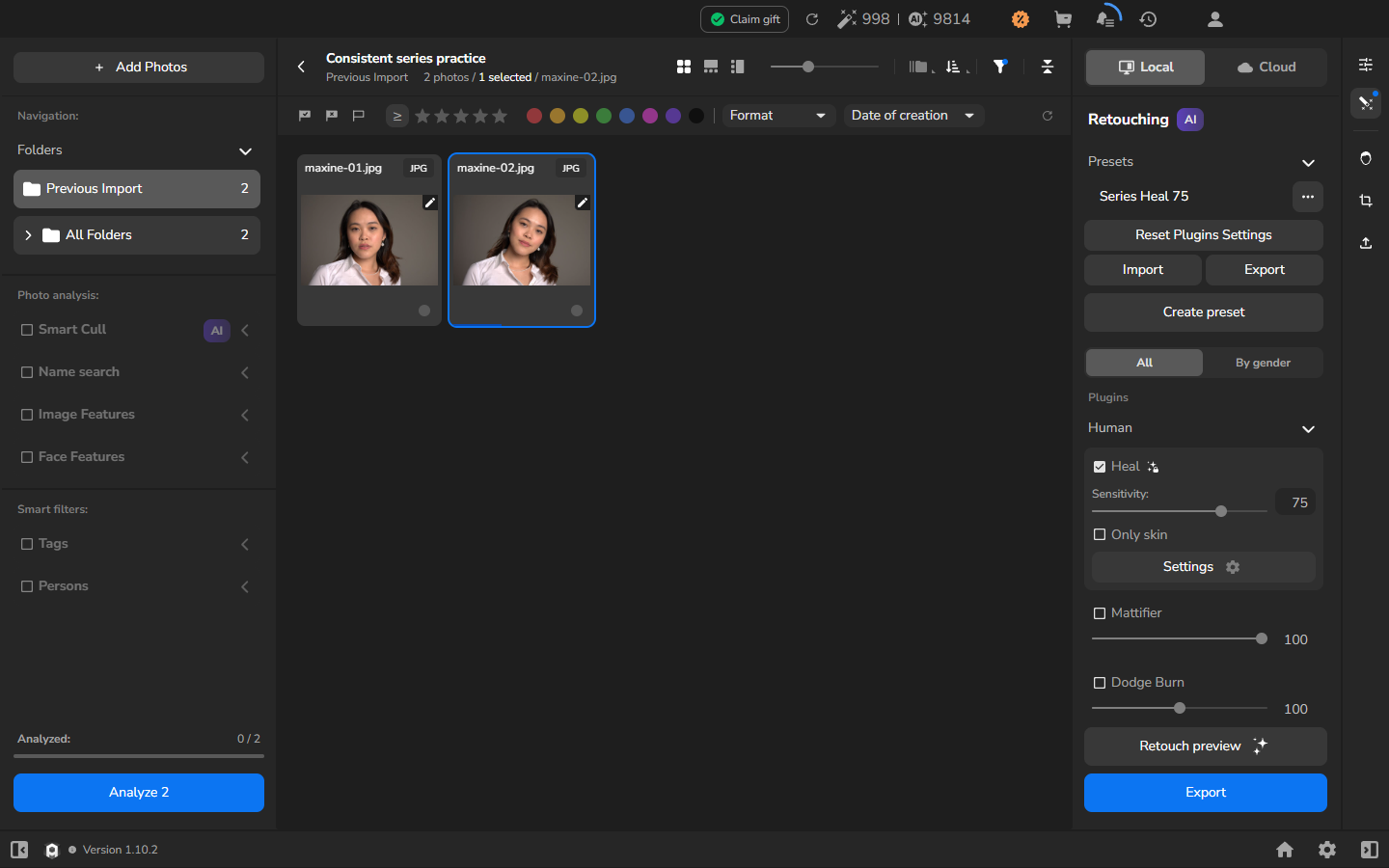Image resolution: width=1389 pixels, height=868 pixels.
Task: Check the Only skin option
Action: [x=1100, y=534]
